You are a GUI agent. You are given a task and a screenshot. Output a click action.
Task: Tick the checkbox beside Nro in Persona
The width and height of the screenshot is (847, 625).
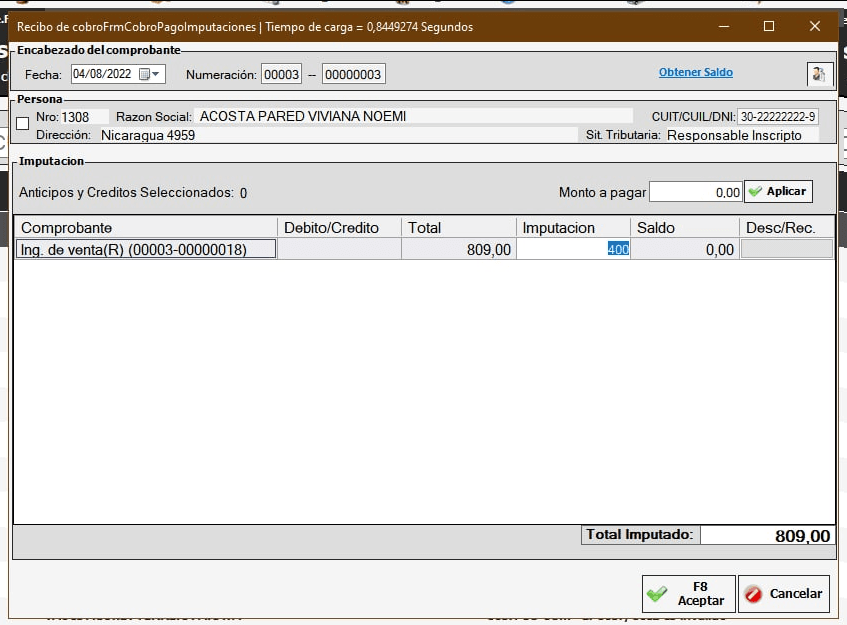click(x=23, y=123)
